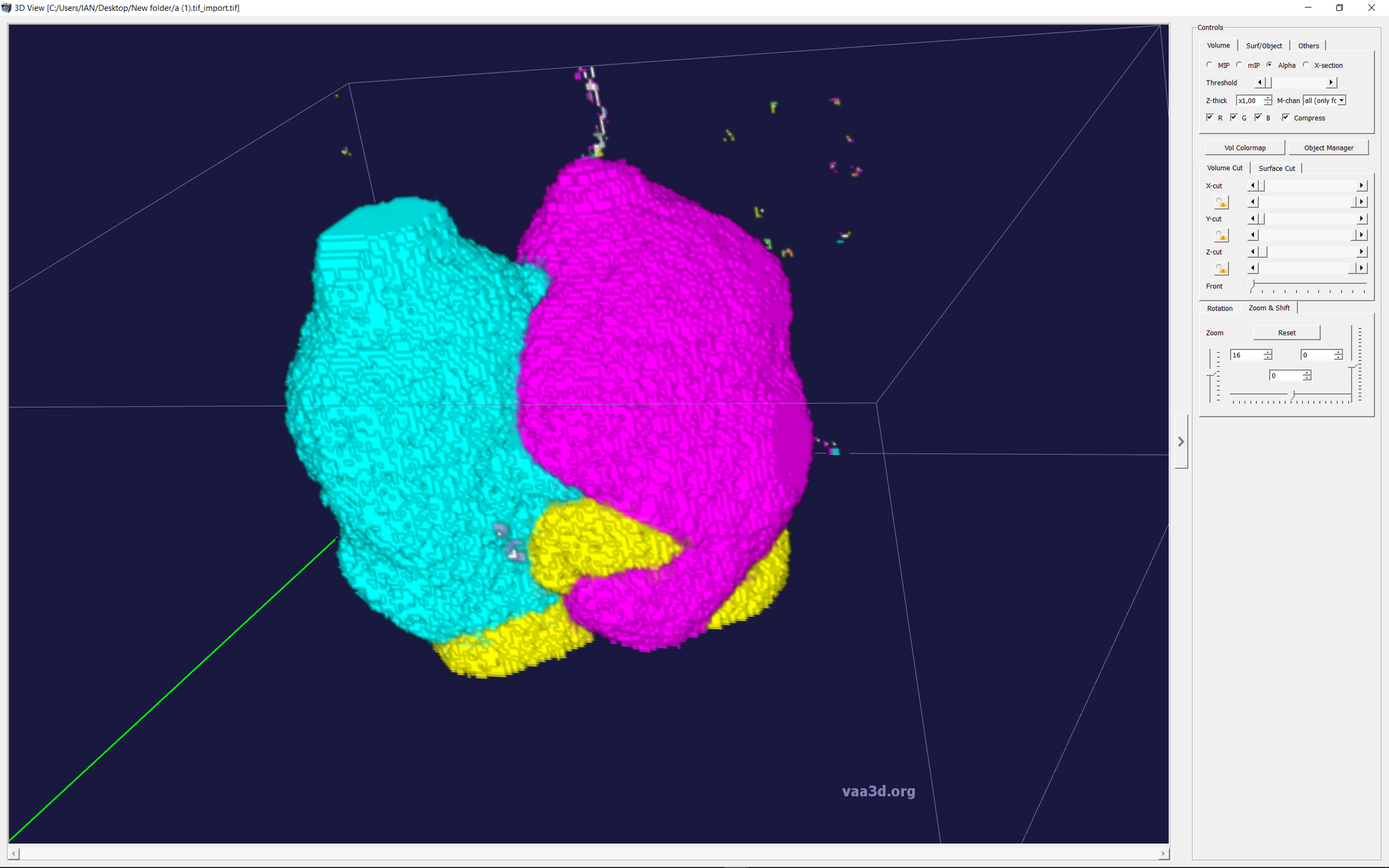Uncheck the Compress checkbox
The width and height of the screenshot is (1389, 868).
tap(1286, 117)
